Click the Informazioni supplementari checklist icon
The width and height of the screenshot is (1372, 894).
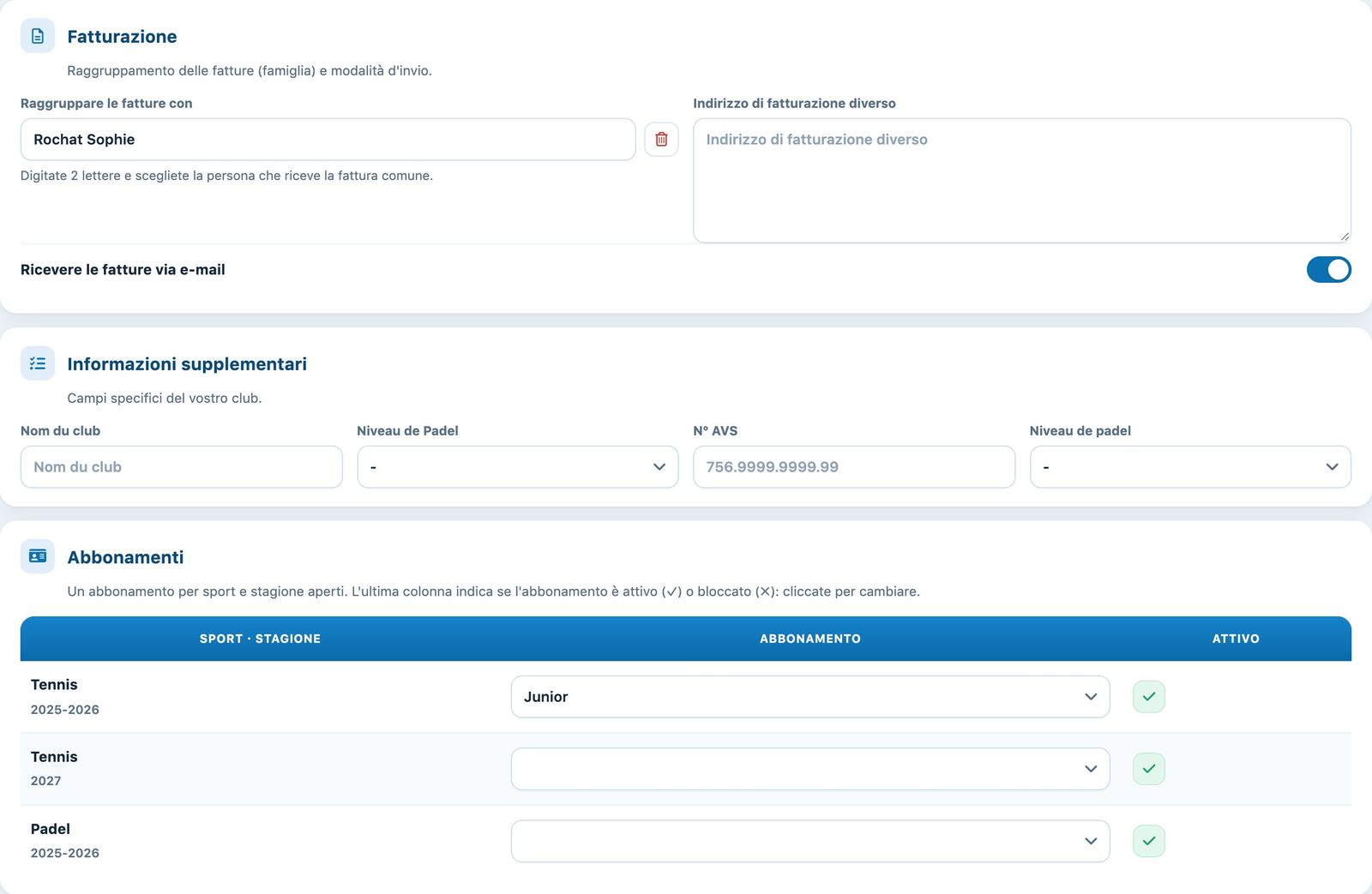pyautogui.click(x=38, y=363)
